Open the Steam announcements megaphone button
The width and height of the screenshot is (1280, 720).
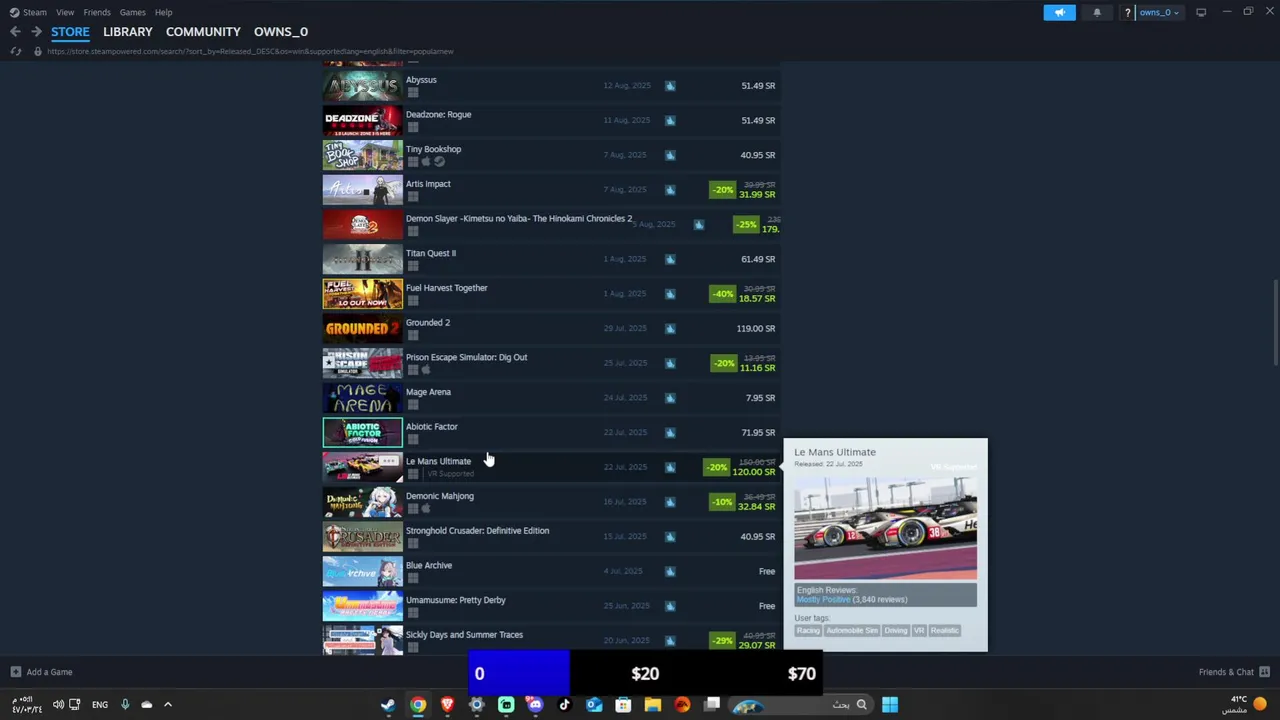point(1059,12)
